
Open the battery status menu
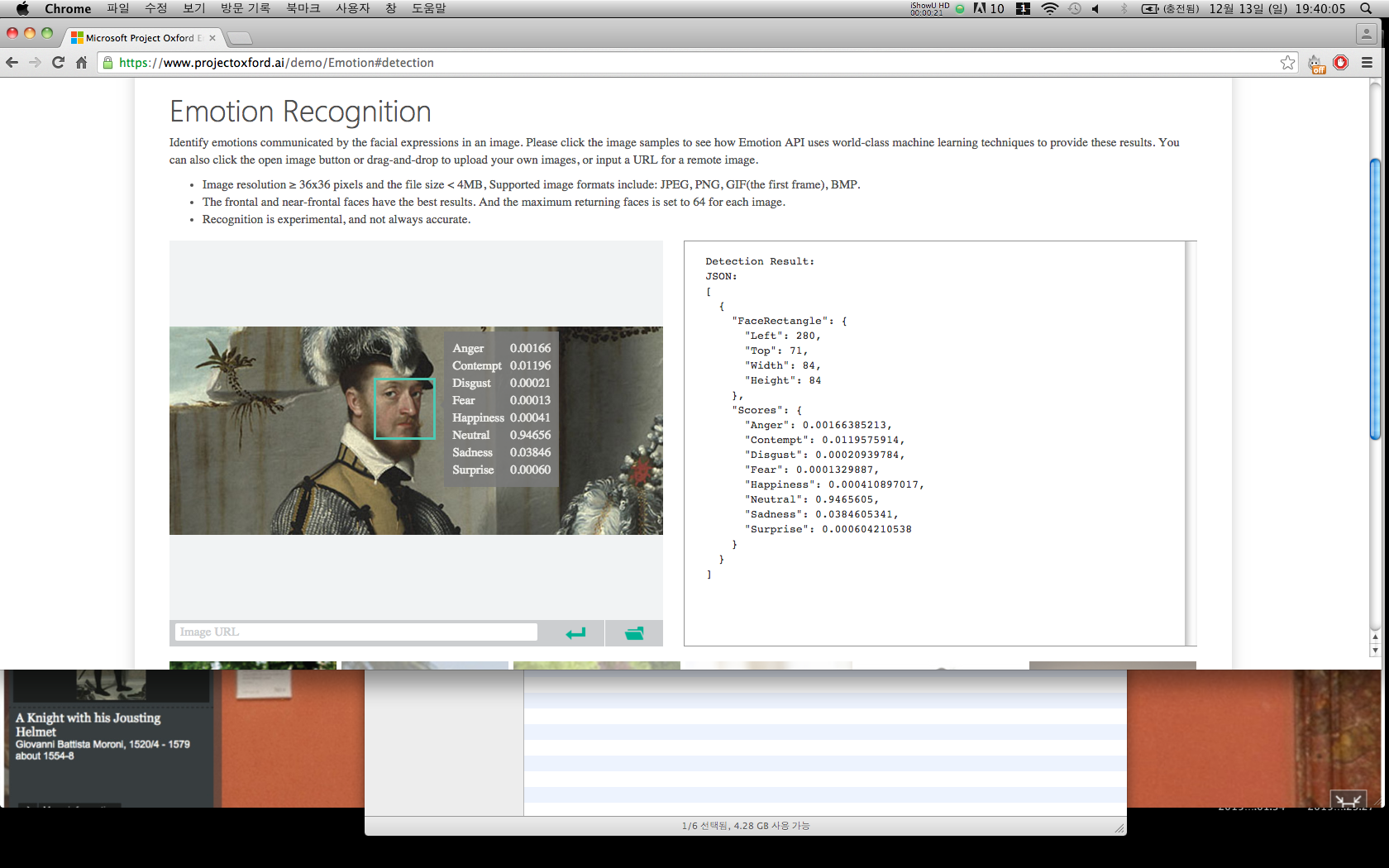1150,8
